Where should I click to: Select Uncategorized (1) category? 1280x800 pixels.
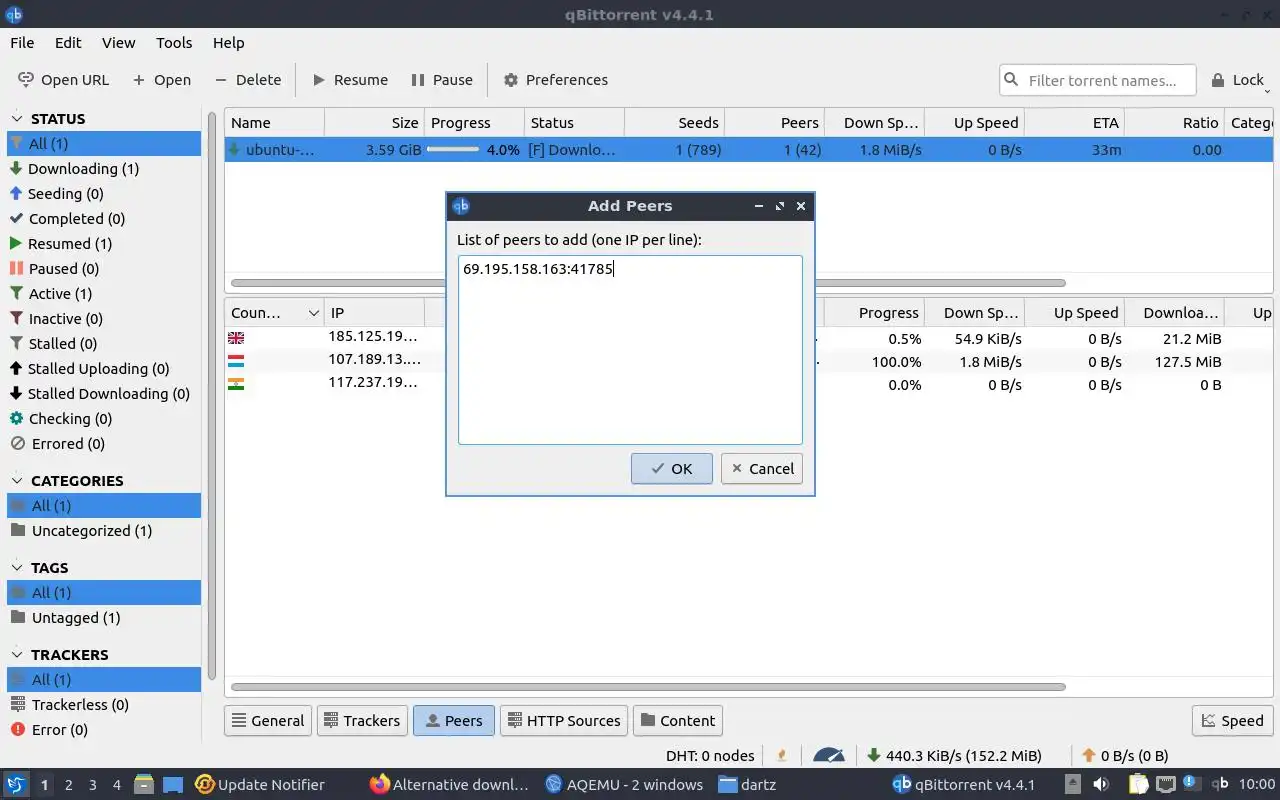tap(104, 531)
